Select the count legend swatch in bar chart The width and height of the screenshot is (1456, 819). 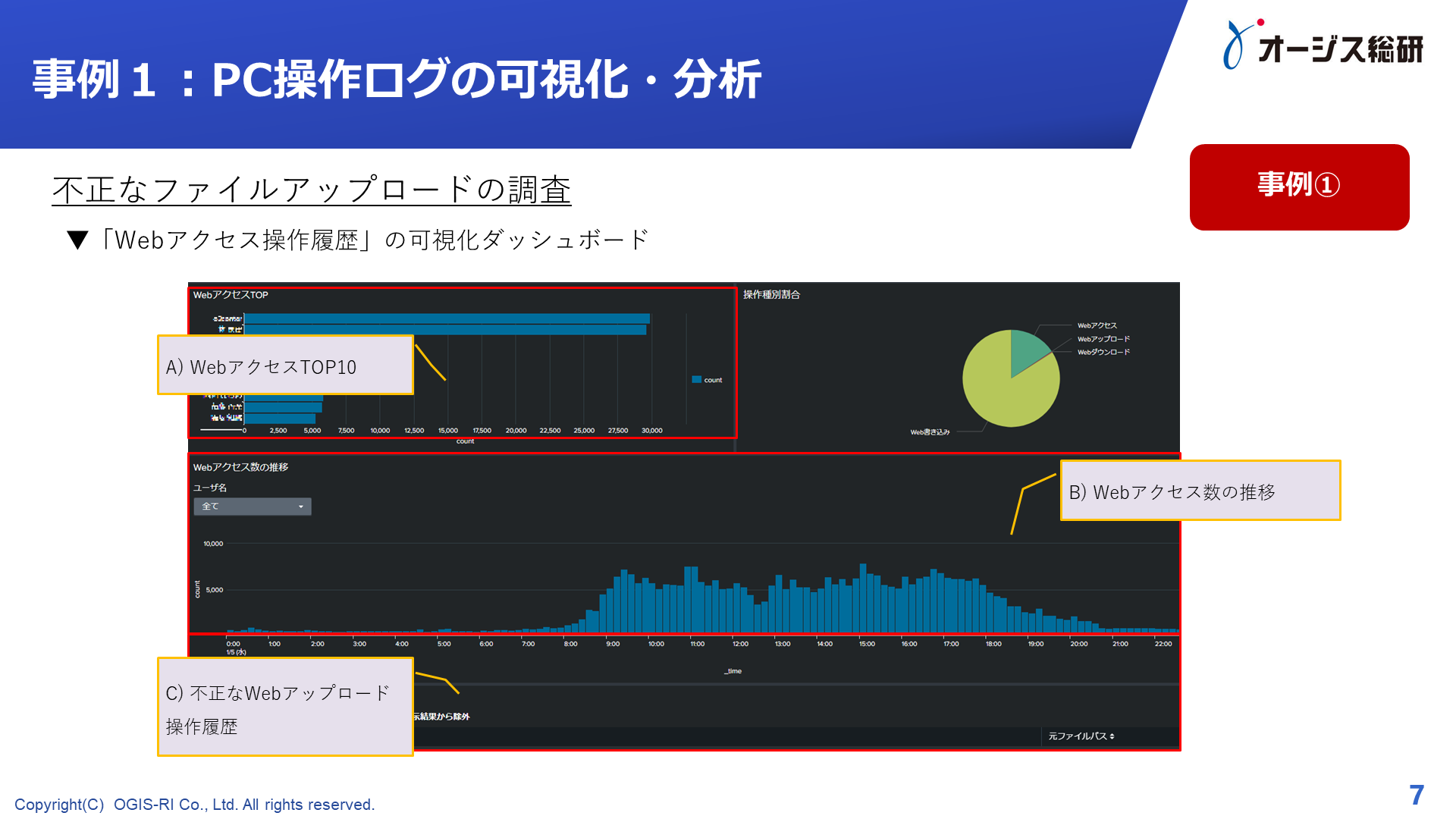(x=696, y=380)
